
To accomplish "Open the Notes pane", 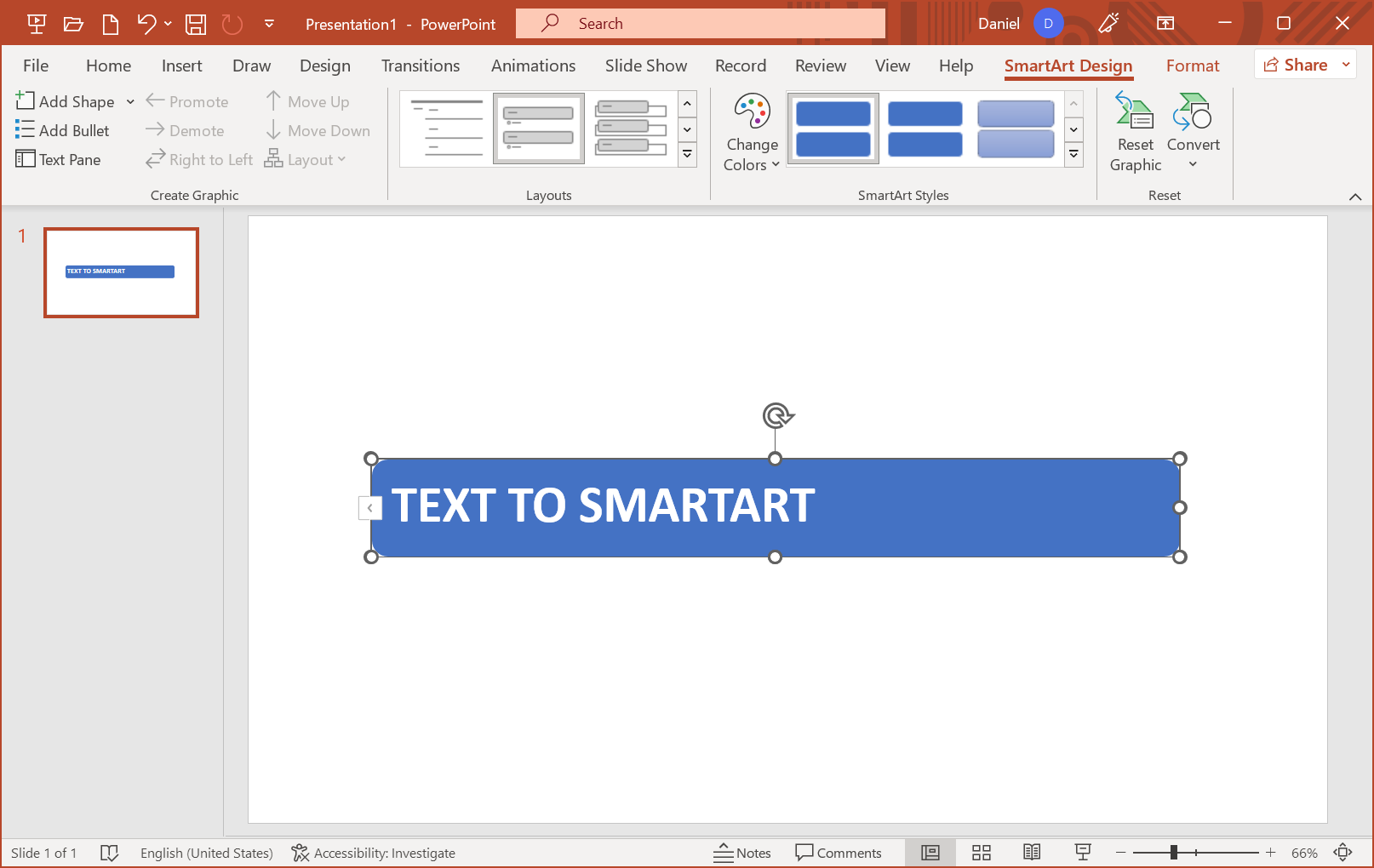I will click(742, 852).
